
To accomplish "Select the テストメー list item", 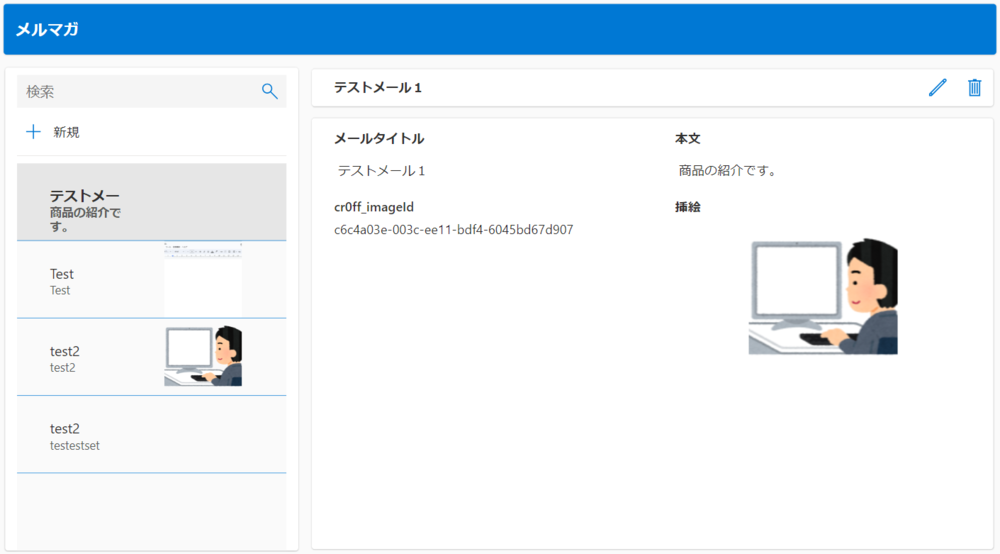I will click(x=152, y=202).
